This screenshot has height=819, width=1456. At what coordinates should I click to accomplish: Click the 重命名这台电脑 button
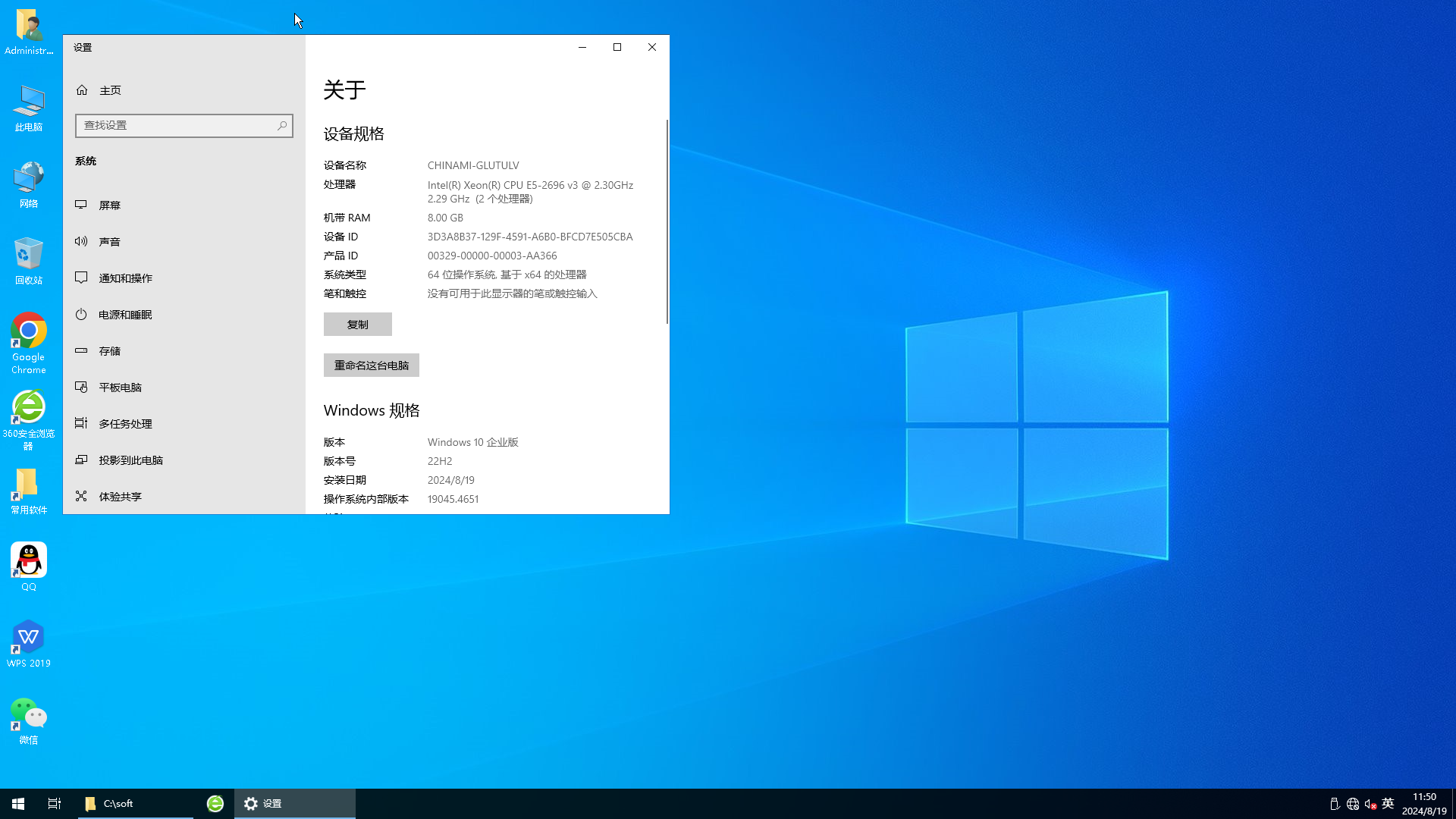coord(372,366)
